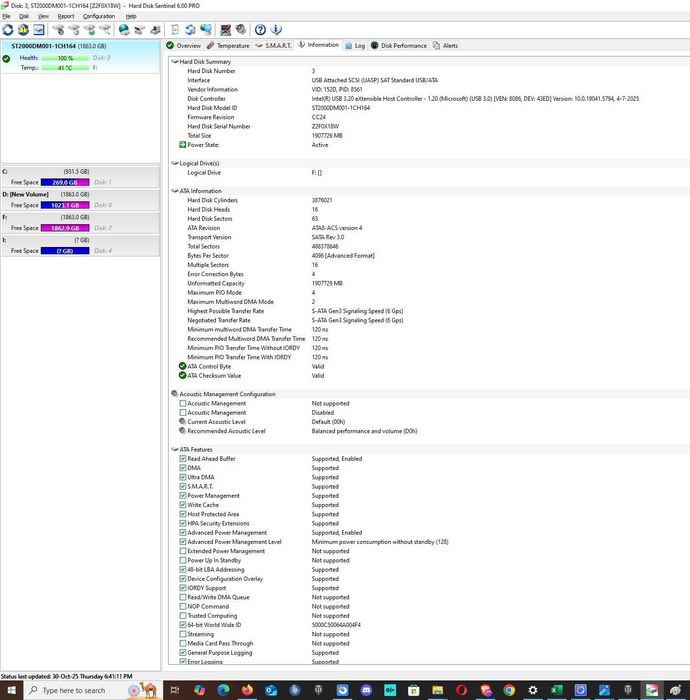
Task: Click the green globe toolbar icon
Action: [124, 30]
